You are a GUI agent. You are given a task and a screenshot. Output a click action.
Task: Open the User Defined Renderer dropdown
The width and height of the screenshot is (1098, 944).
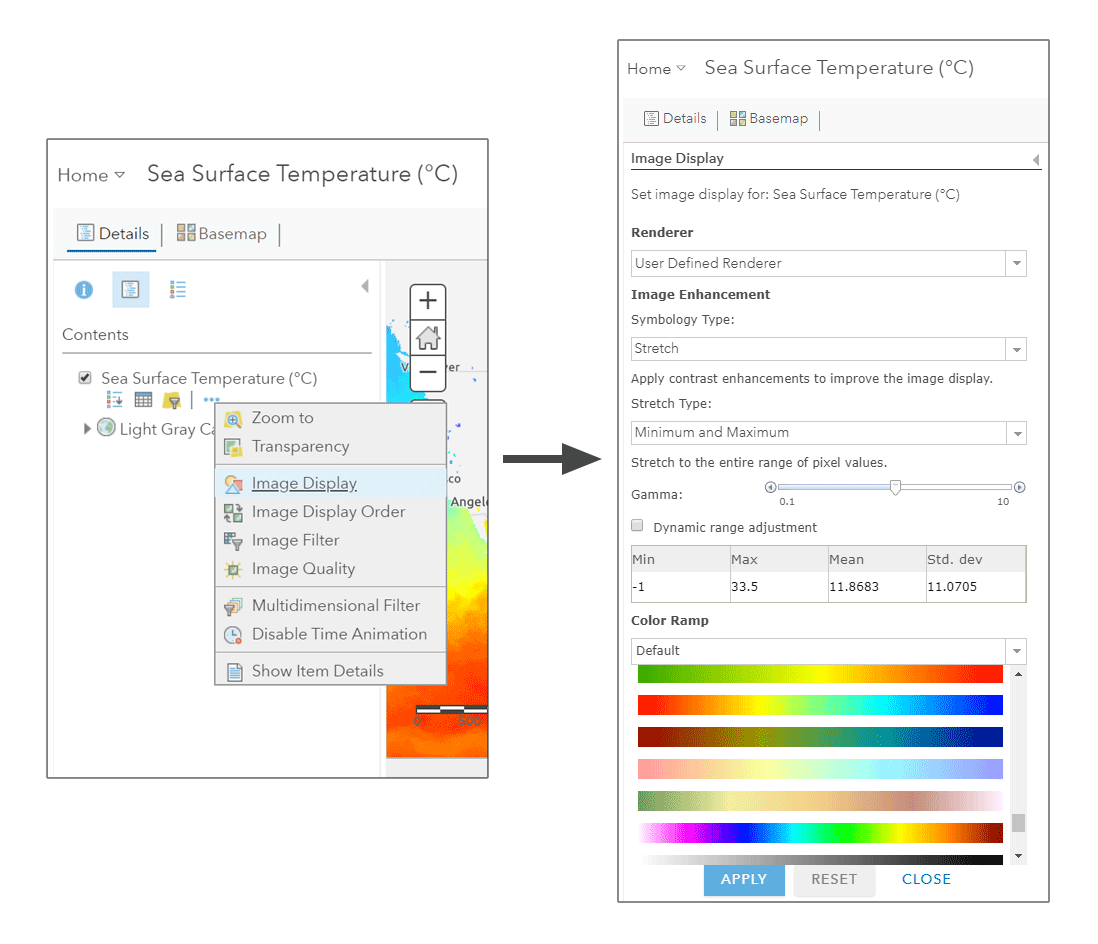coord(1016,263)
